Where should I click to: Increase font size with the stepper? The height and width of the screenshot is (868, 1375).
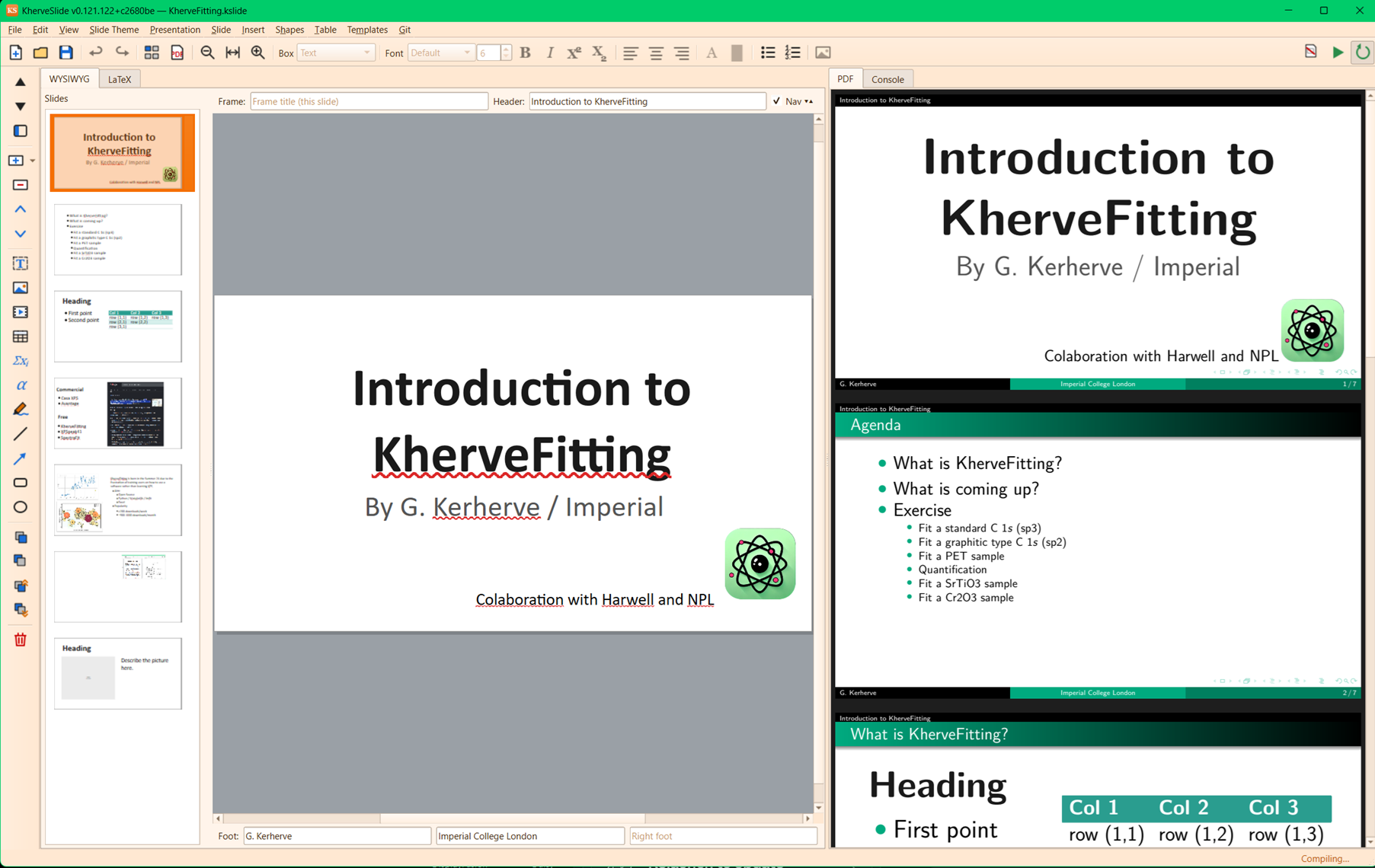(x=506, y=49)
